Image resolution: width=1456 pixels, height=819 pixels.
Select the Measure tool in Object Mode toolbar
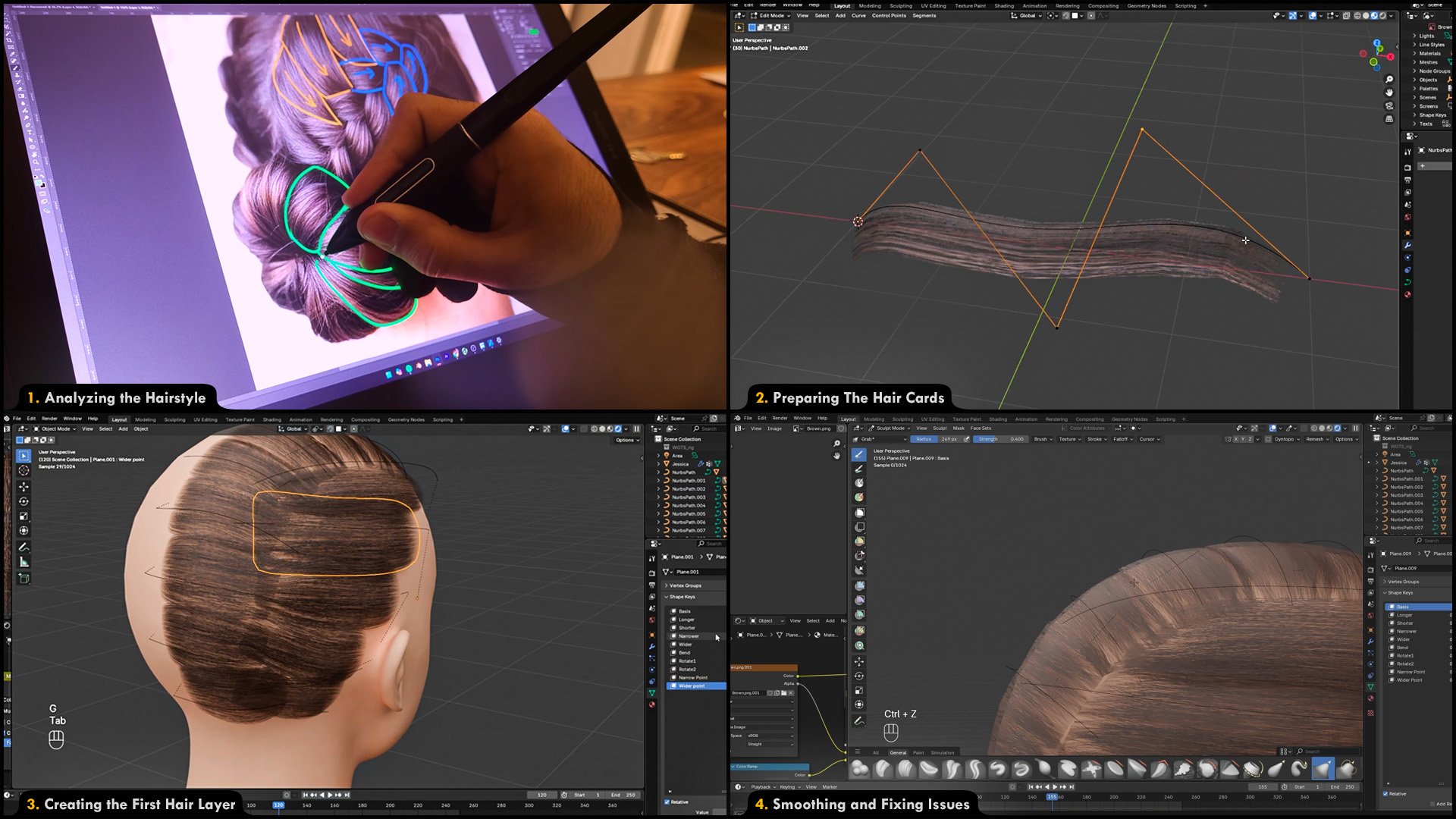[24, 562]
